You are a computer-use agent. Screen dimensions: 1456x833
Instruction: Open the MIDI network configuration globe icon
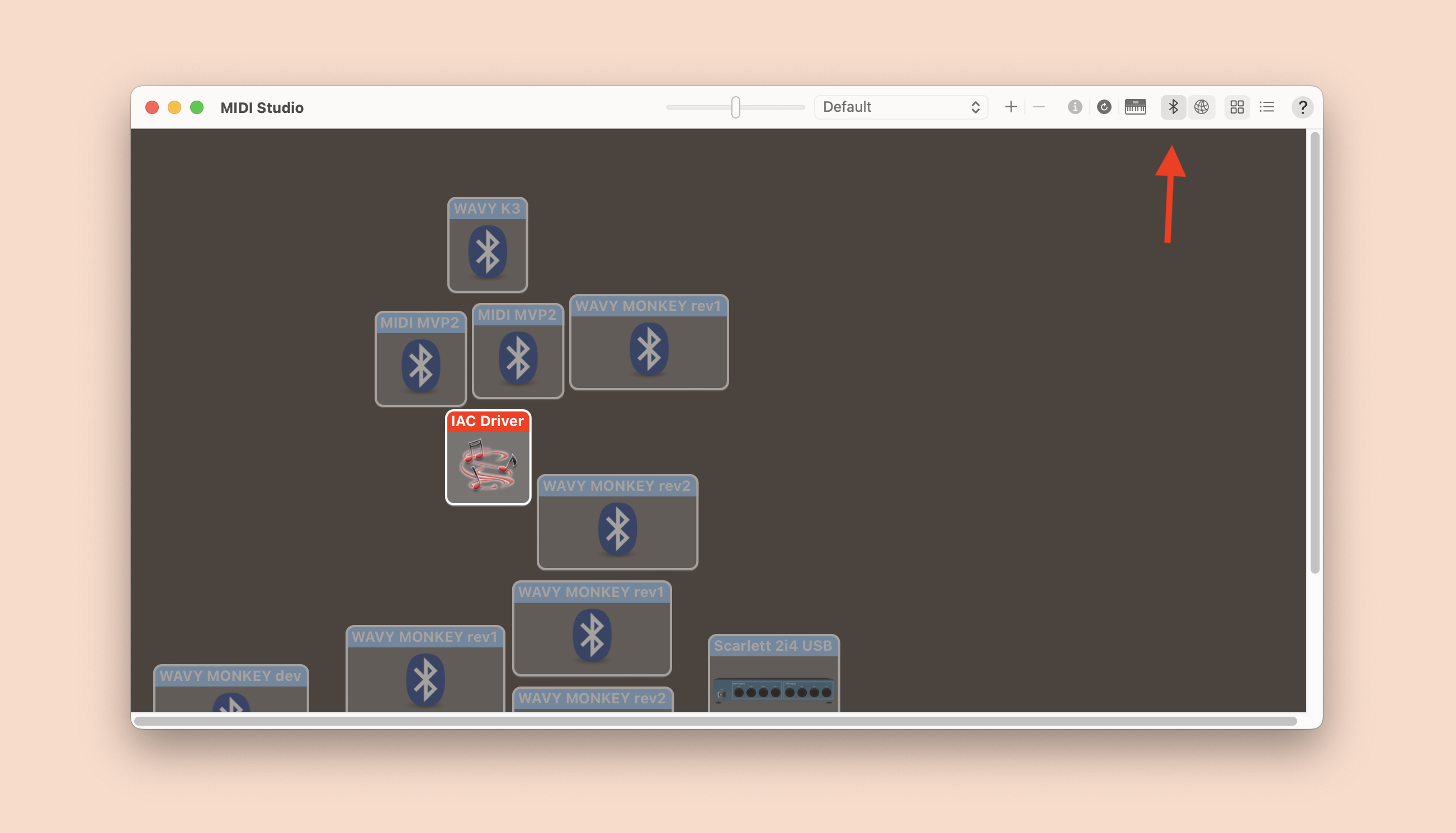pyautogui.click(x=1202, y=107)
